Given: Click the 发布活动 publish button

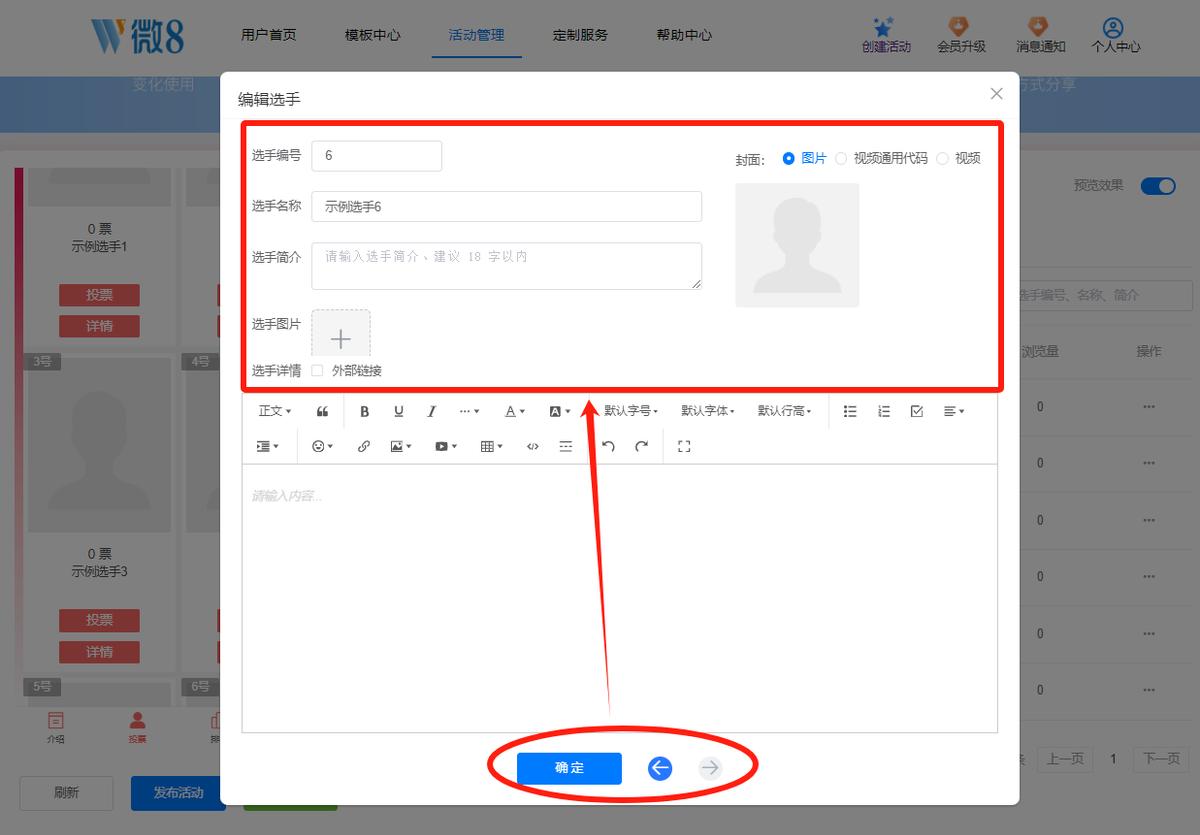Looking at the screenshot, I should pyautogui.click(x=178, y=793).
